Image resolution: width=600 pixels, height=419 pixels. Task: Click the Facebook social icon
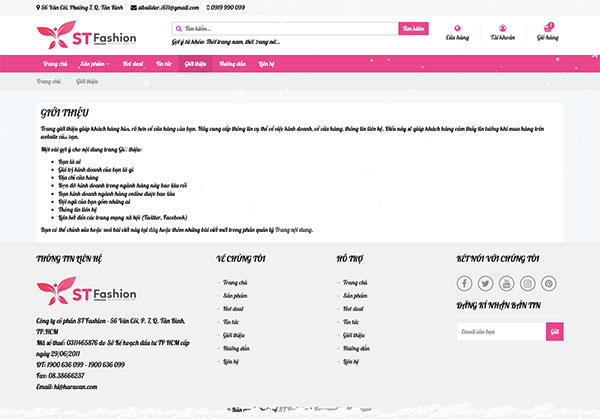click(464, 284)
